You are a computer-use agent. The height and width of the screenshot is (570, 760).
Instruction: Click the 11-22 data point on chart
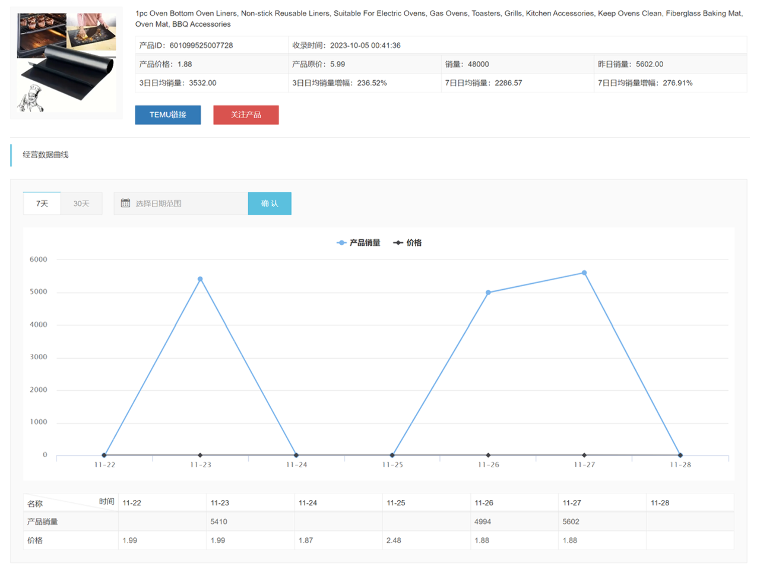point(104,455)
